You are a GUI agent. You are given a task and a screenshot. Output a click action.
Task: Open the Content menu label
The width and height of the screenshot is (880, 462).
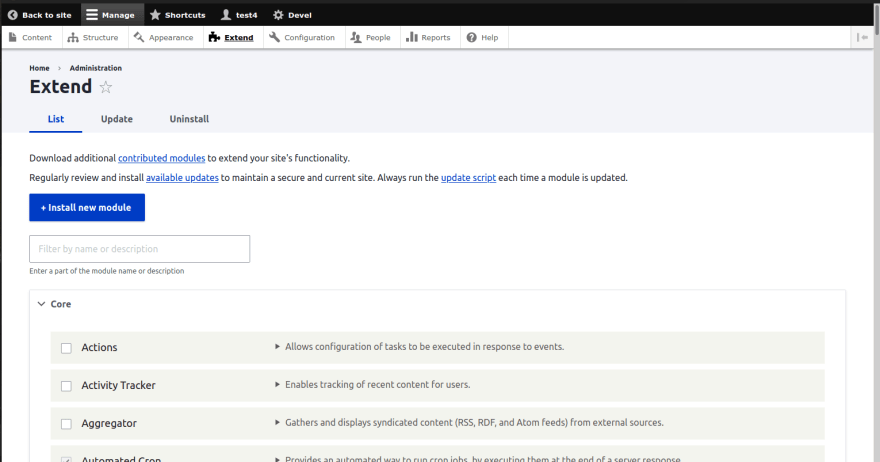coord(36,38)
